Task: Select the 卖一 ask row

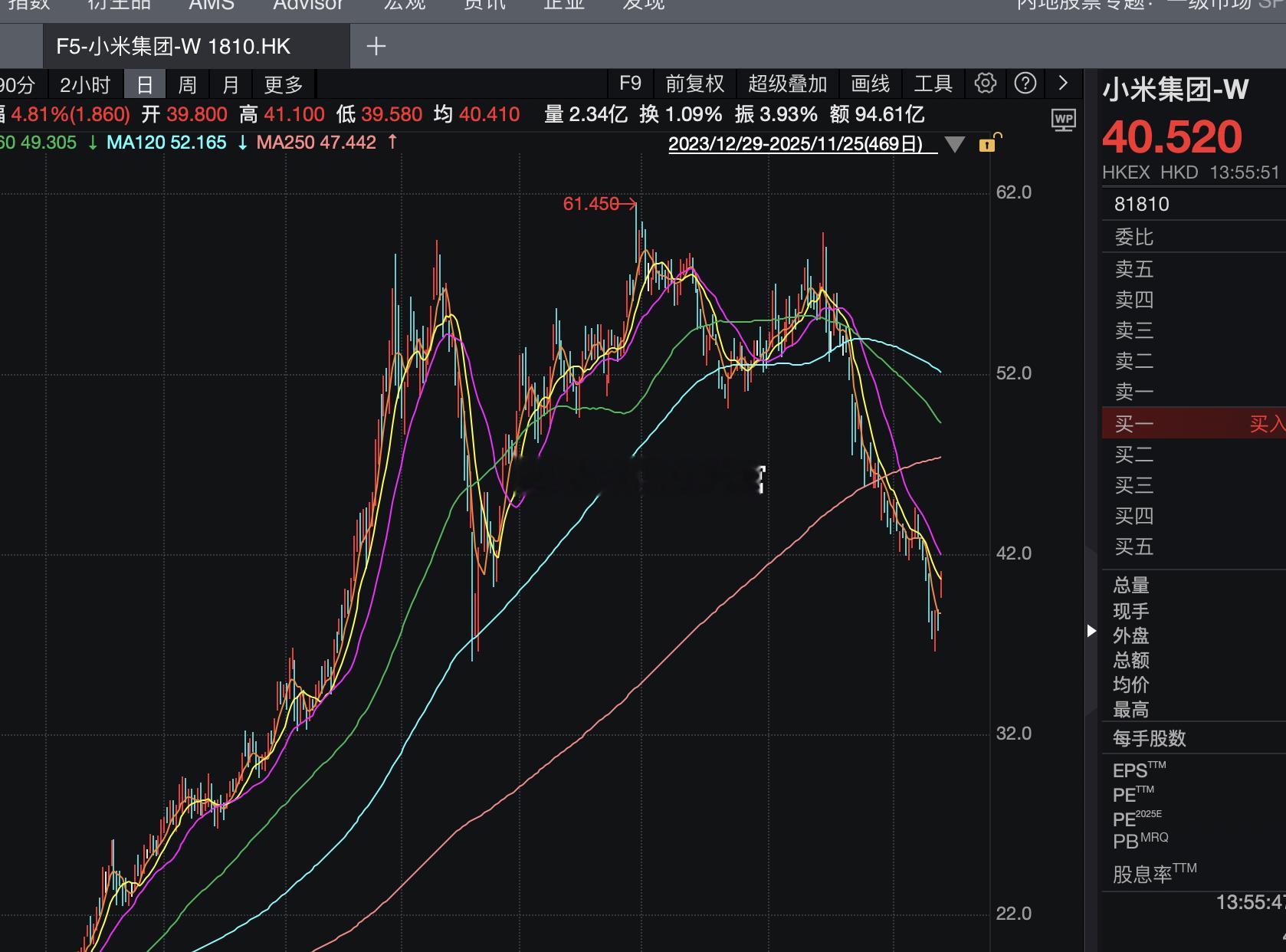Action: (1194, 392)
